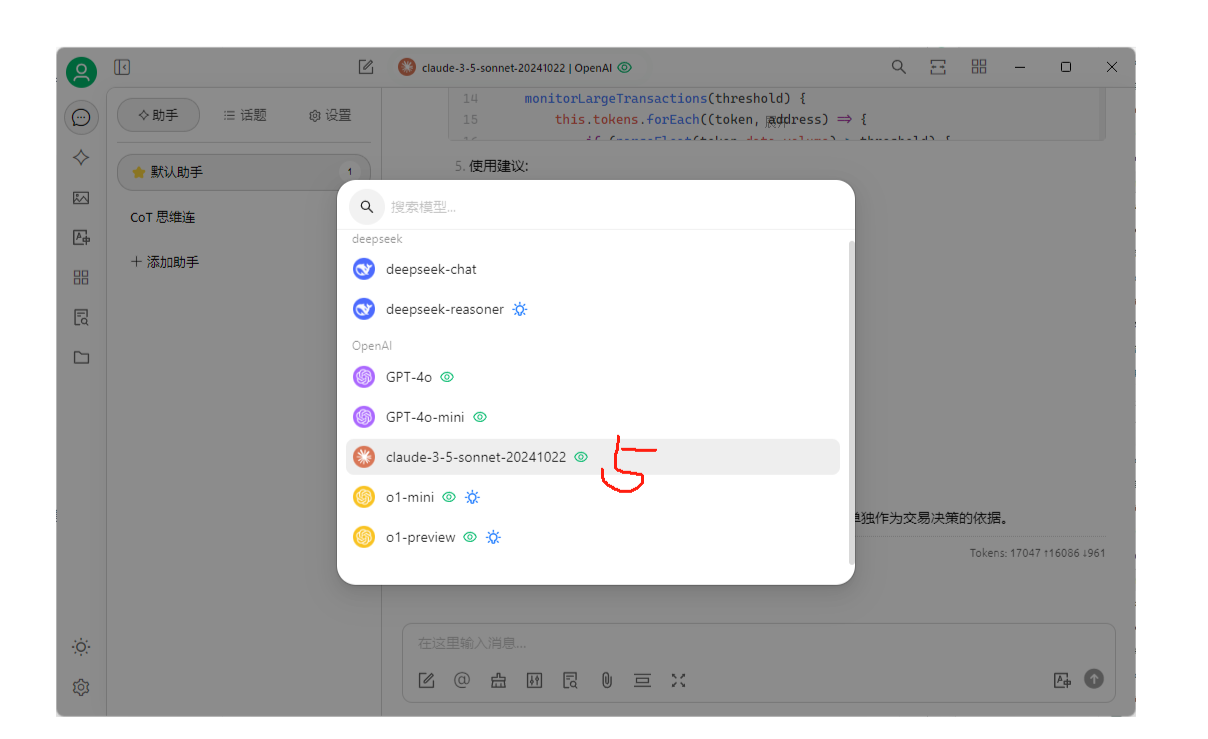This screenshot has height=739, width=1208.
Task: Click the search magnifier icon in title bar
Action: (x=899, y=67)
